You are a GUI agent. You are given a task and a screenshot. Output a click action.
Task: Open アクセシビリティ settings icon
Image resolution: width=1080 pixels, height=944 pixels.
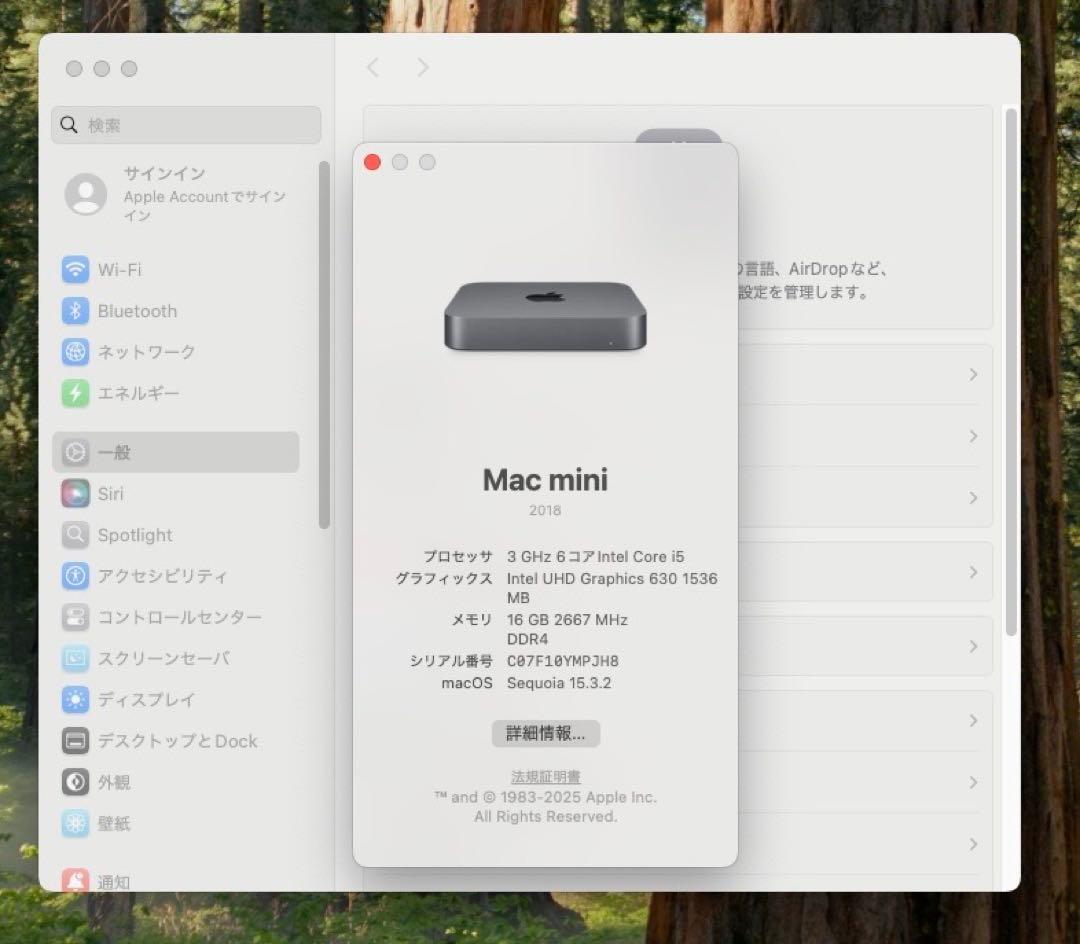[x=75, y=576]
